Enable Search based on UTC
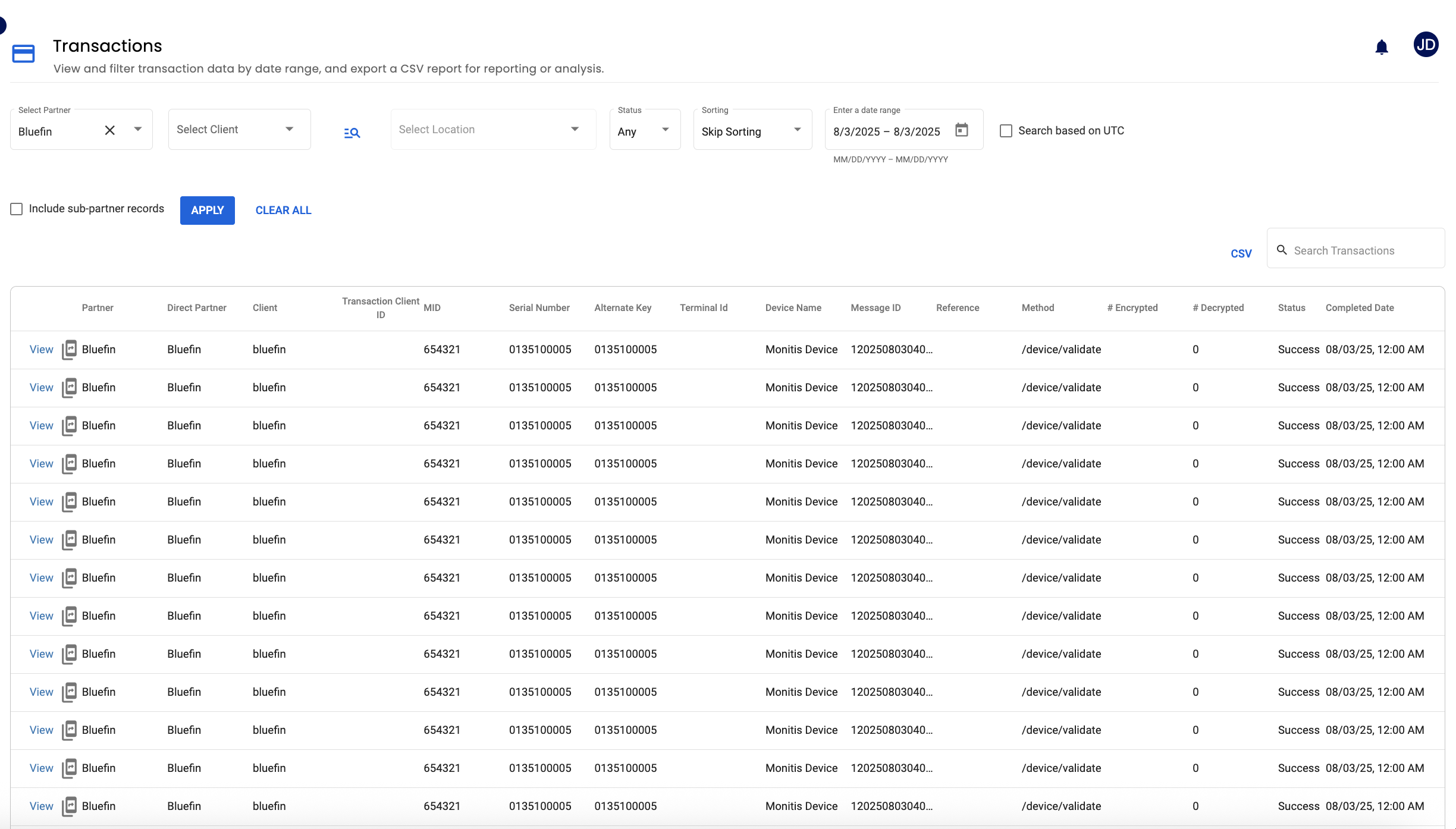Image resolution: width=1456 pixels, height=829 pixels. [x=1006, y=131]
